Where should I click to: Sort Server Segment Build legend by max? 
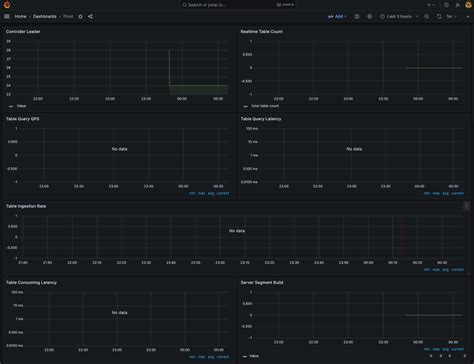(436, 349)
